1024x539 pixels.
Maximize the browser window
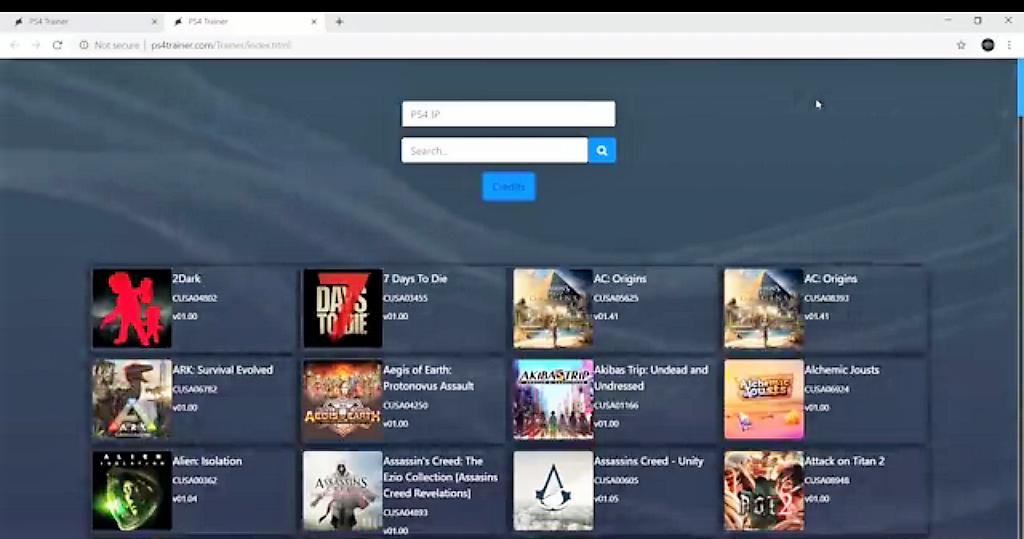pos(978,21)
